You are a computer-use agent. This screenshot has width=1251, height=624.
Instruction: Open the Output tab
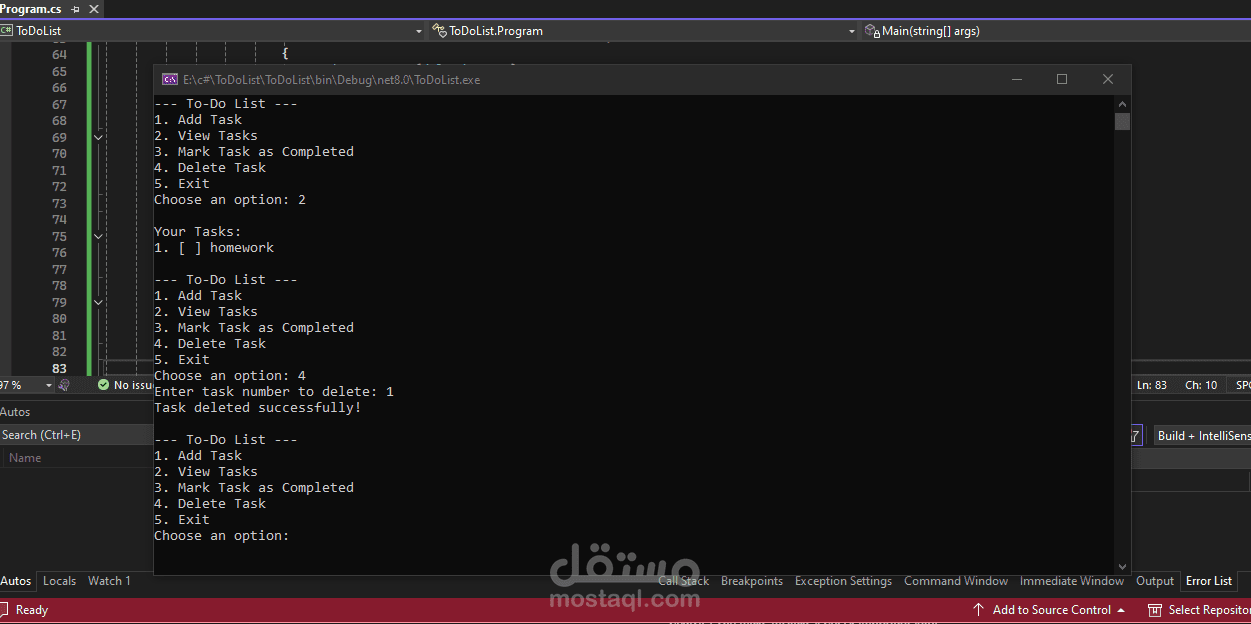pos(1155,581)
